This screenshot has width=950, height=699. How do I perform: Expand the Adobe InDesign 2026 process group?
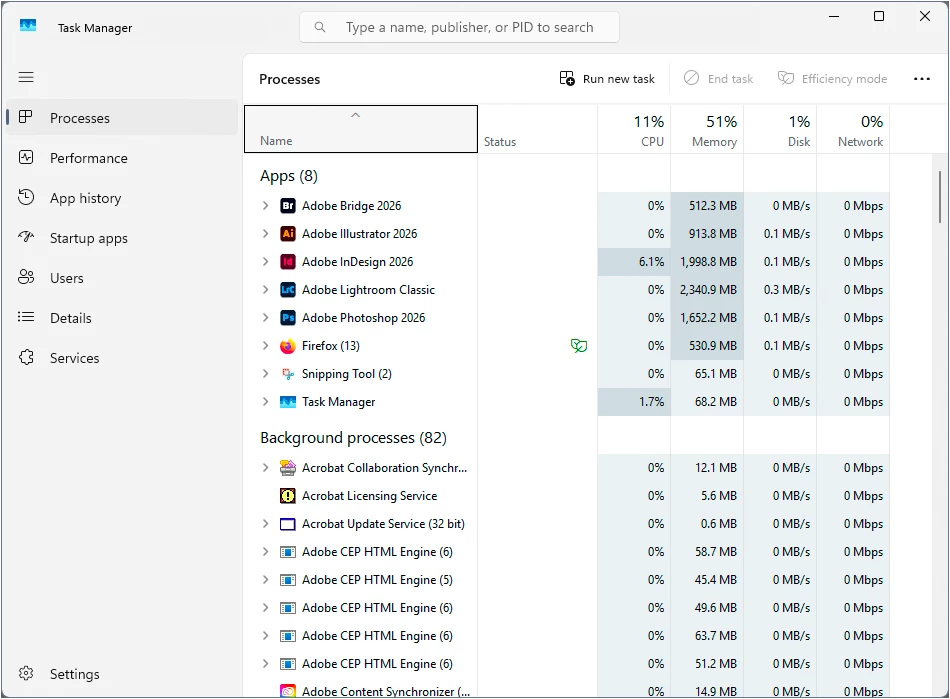pyautogui.click(x=265, y=262)
